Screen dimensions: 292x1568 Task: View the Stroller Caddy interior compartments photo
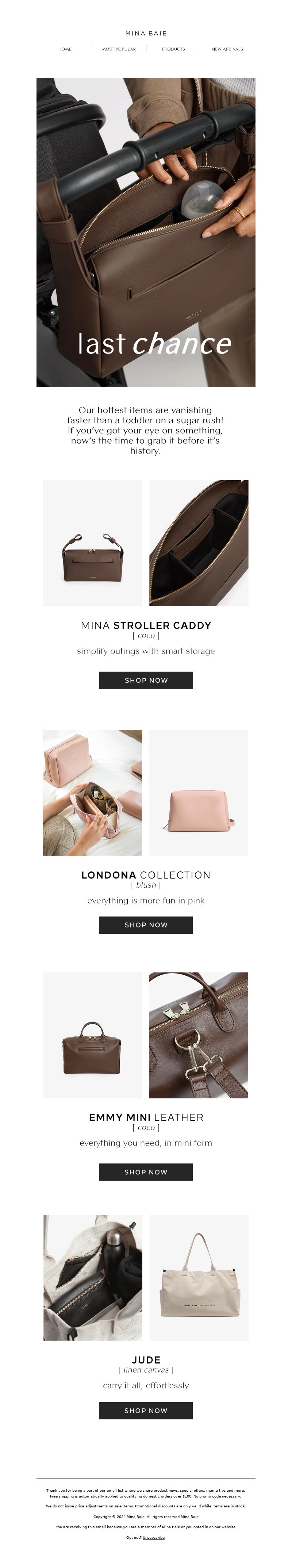tap(199, 543)
